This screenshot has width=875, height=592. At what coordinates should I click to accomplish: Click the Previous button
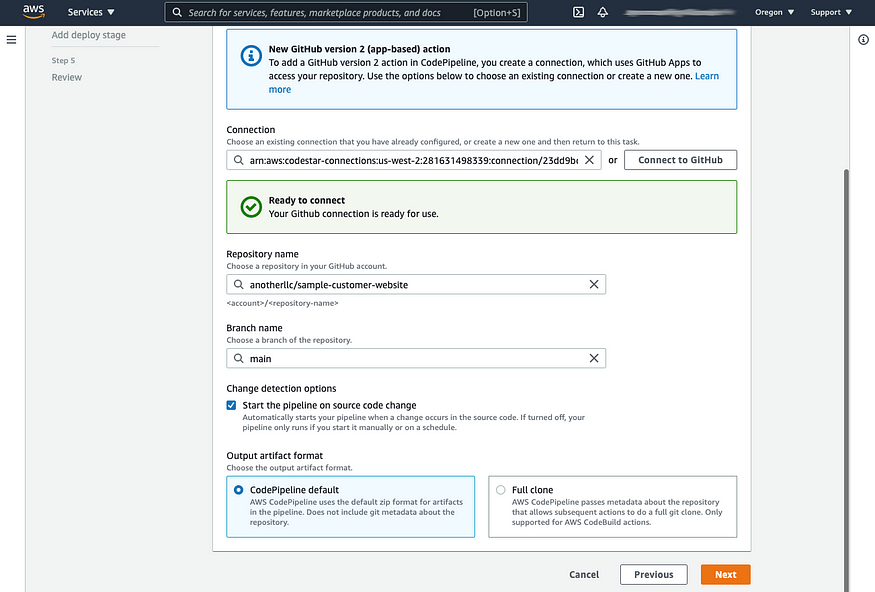tap(653, 574)
